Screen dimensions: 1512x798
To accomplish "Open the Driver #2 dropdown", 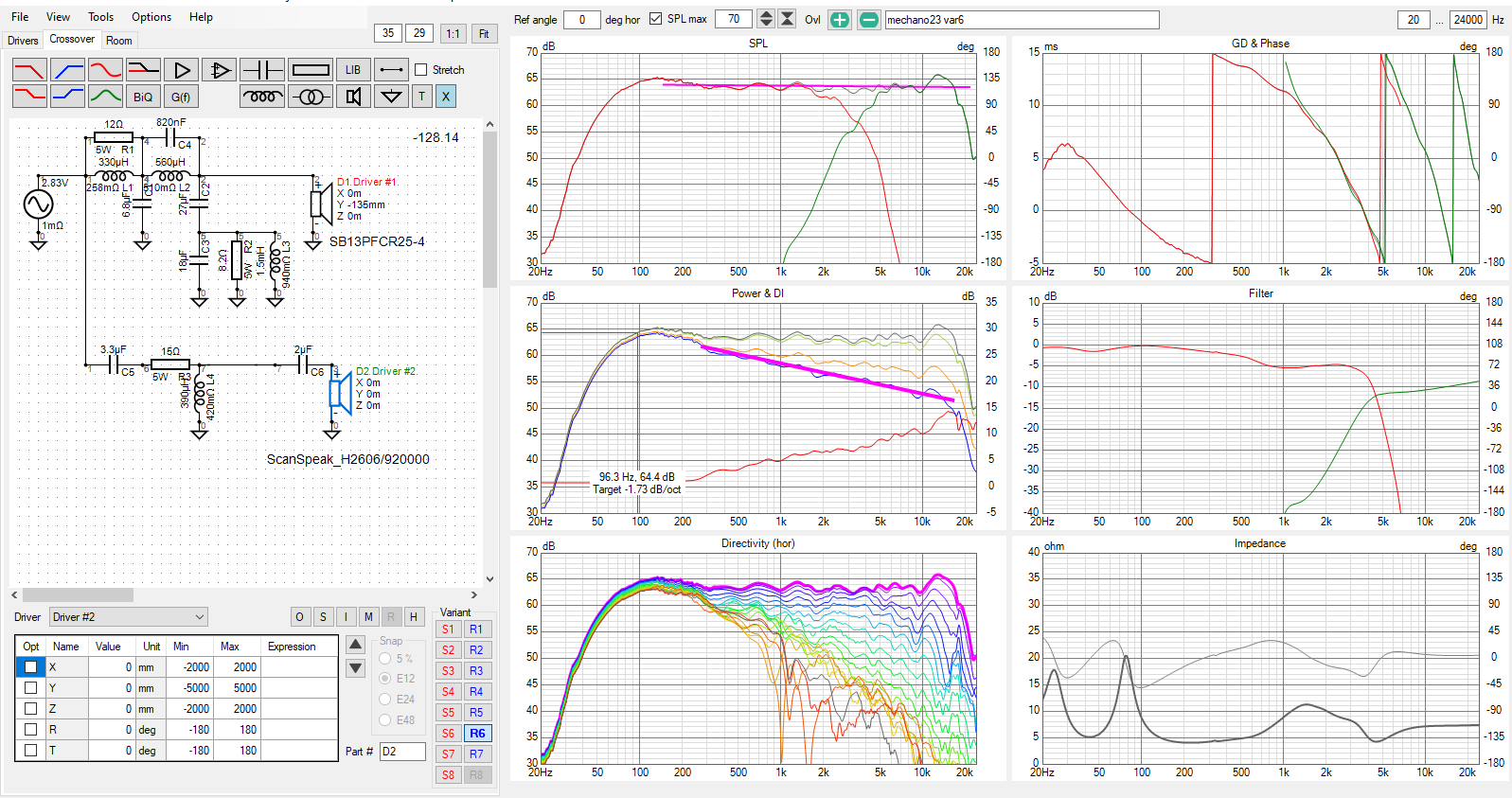I will (x=128, y=617).
